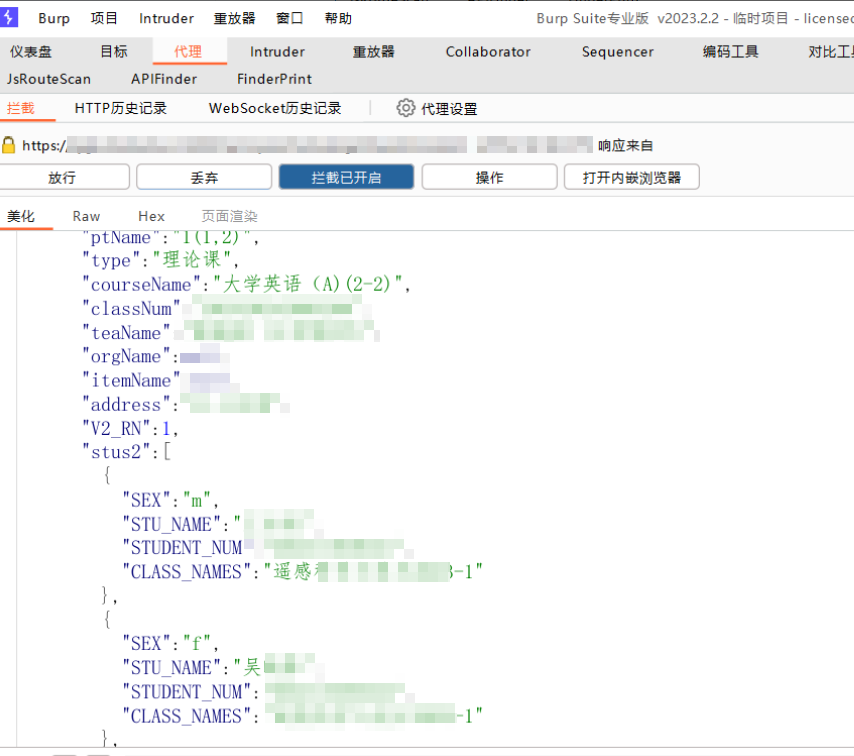Open the Sequencer tab
The height and width of the screenshot is (756, 854).
(x=618, y=52)
